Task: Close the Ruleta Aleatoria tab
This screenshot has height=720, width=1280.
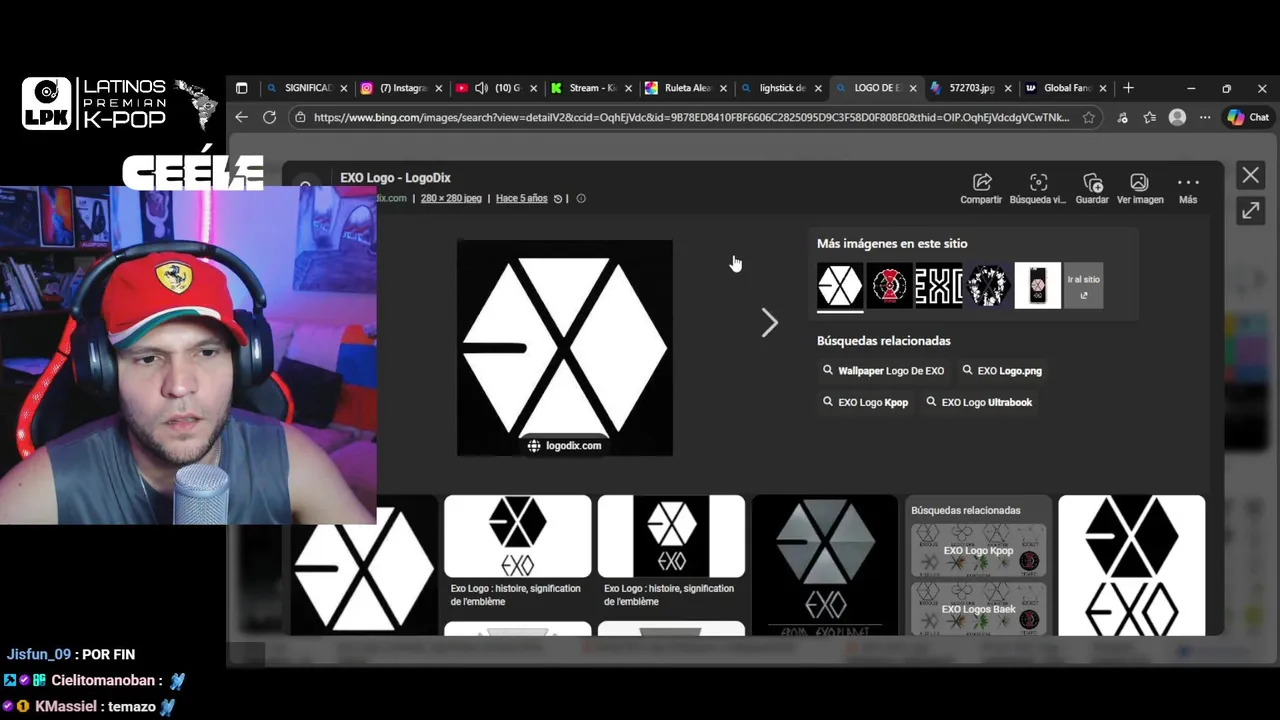Action: pos(723,88)
